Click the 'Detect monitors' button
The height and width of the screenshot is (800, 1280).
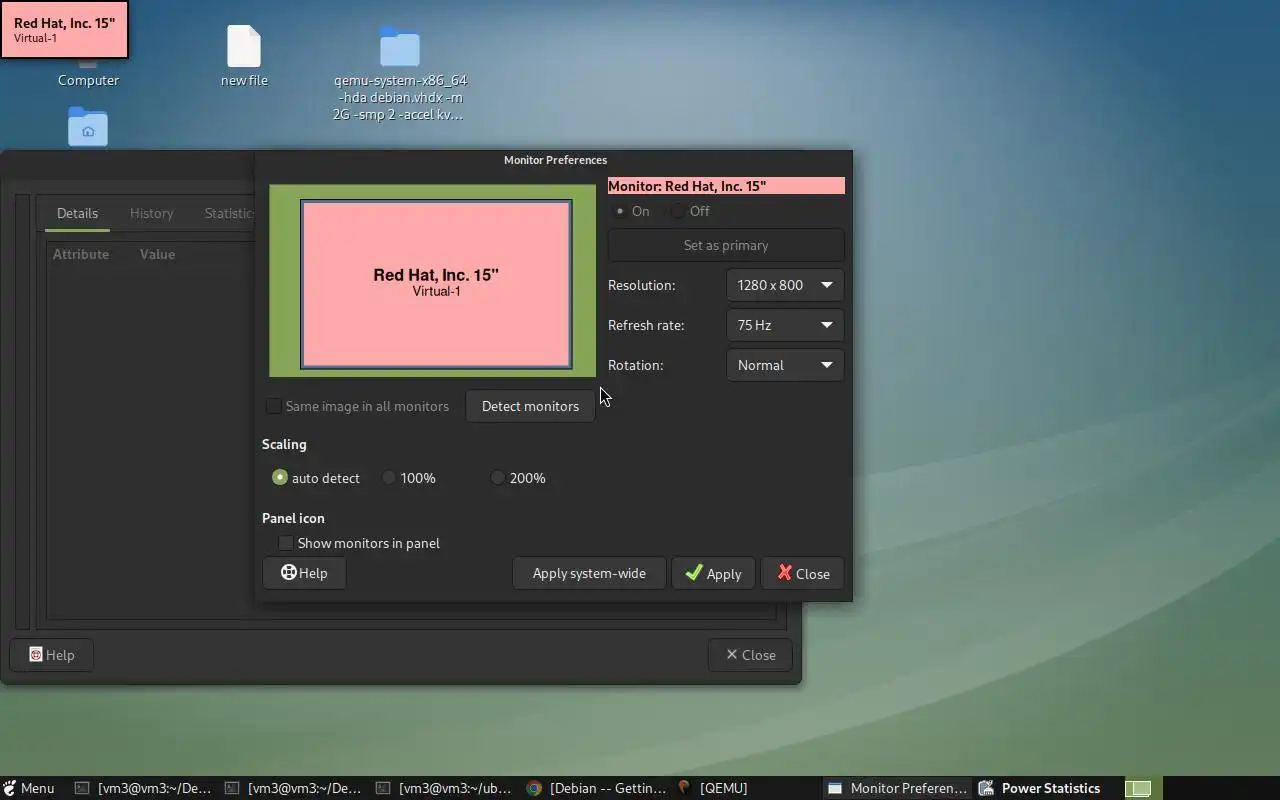click(x=530, y=406)
